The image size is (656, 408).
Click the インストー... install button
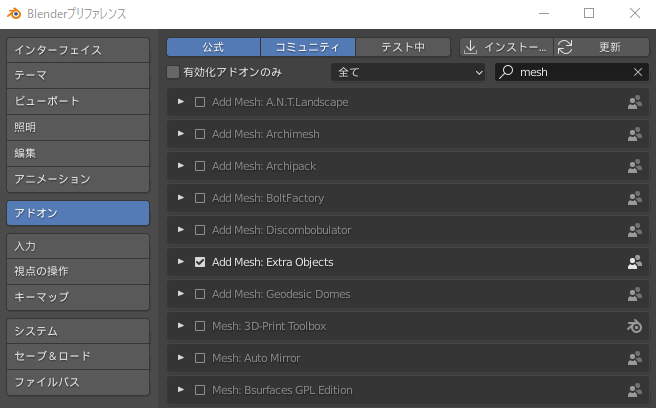[506, 47]
